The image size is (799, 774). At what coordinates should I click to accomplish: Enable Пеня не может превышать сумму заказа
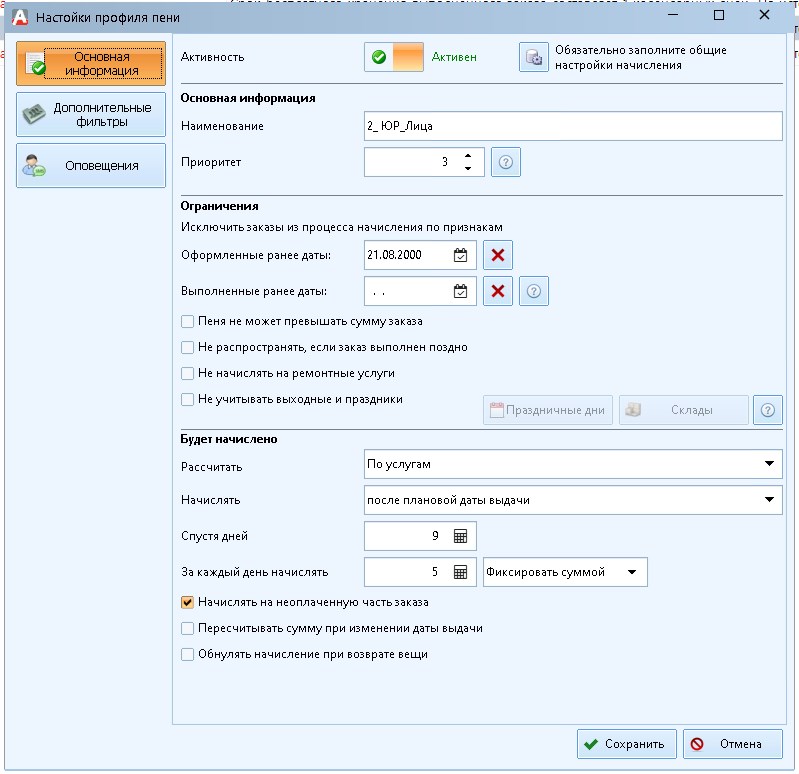(187, 322)
